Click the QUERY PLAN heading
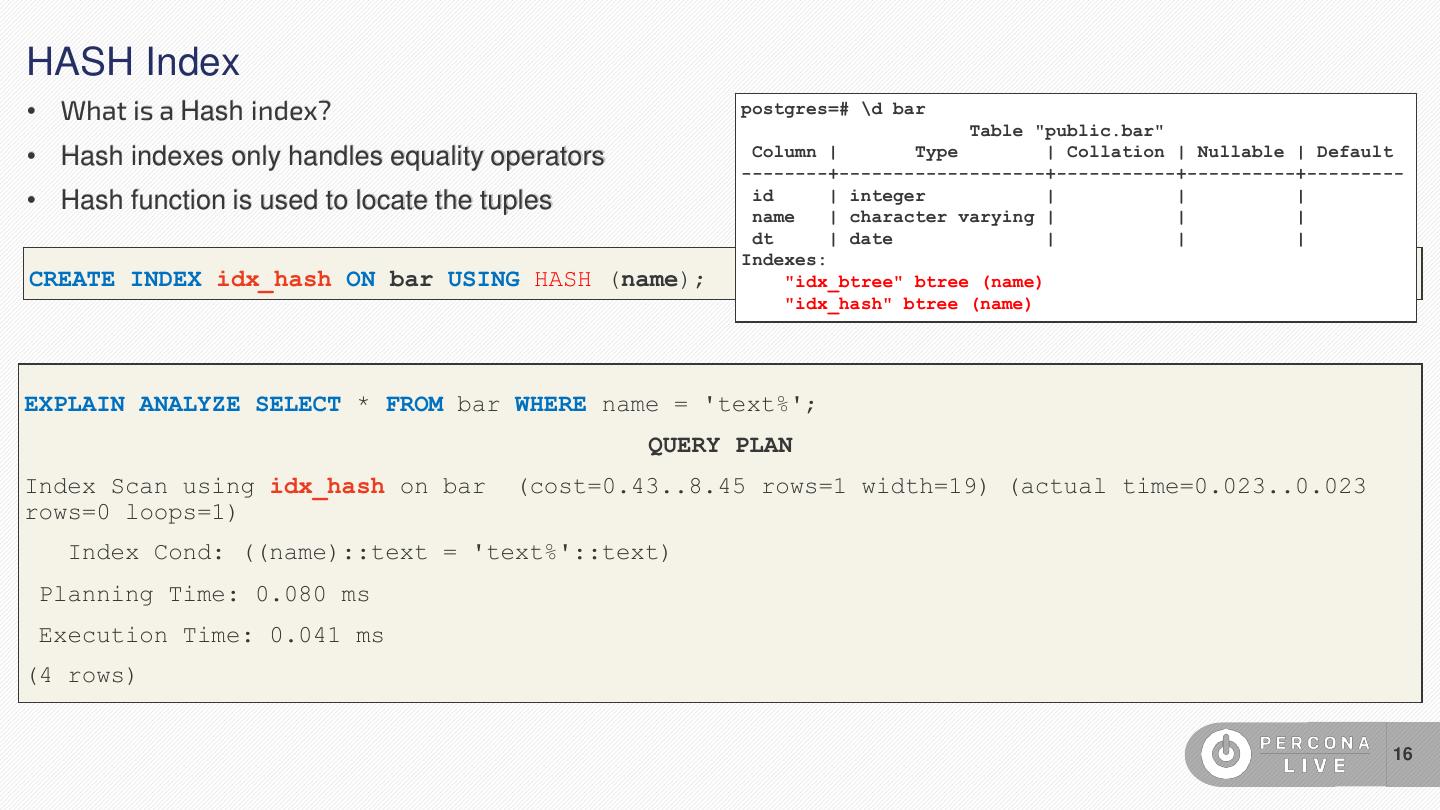1440x810 pixels. tap(720, 445)
